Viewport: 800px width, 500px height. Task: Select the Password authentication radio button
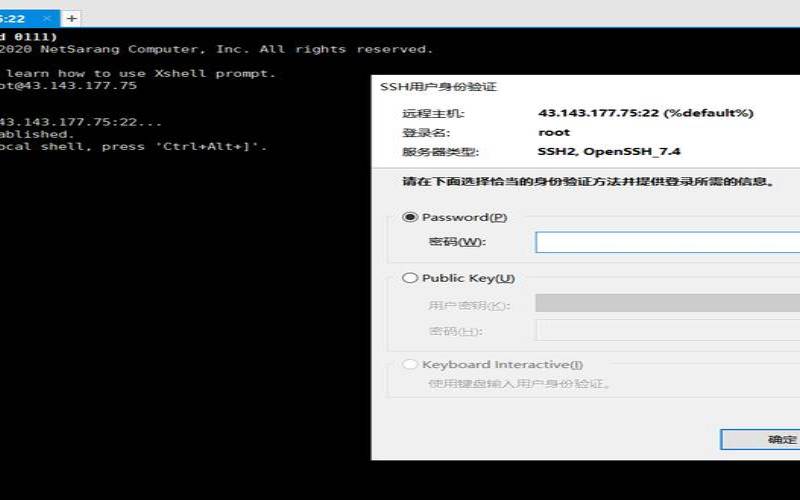[x=410, y=217]
